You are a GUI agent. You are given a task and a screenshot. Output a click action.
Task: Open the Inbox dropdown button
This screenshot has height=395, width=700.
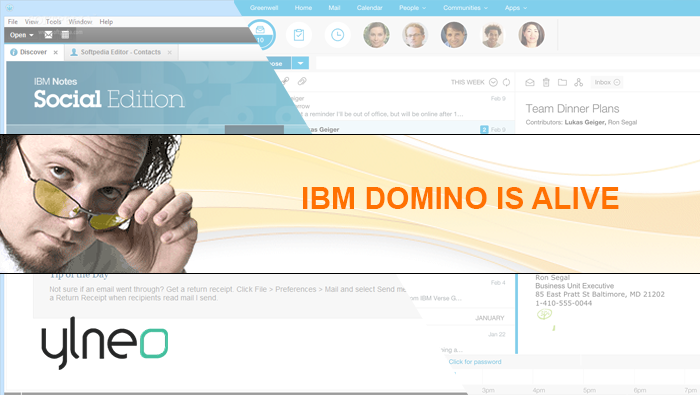tap(606, 82)
